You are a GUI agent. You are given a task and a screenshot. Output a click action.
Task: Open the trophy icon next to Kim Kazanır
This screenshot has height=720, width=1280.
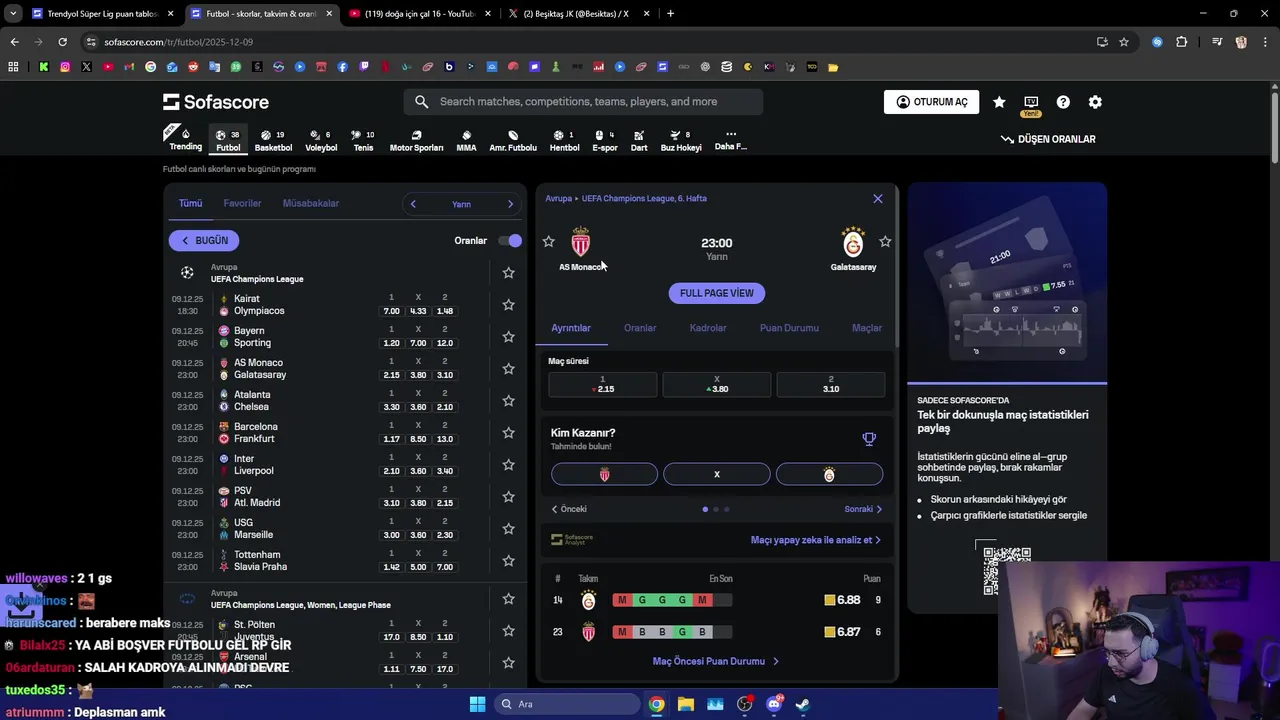click(869, 439)
